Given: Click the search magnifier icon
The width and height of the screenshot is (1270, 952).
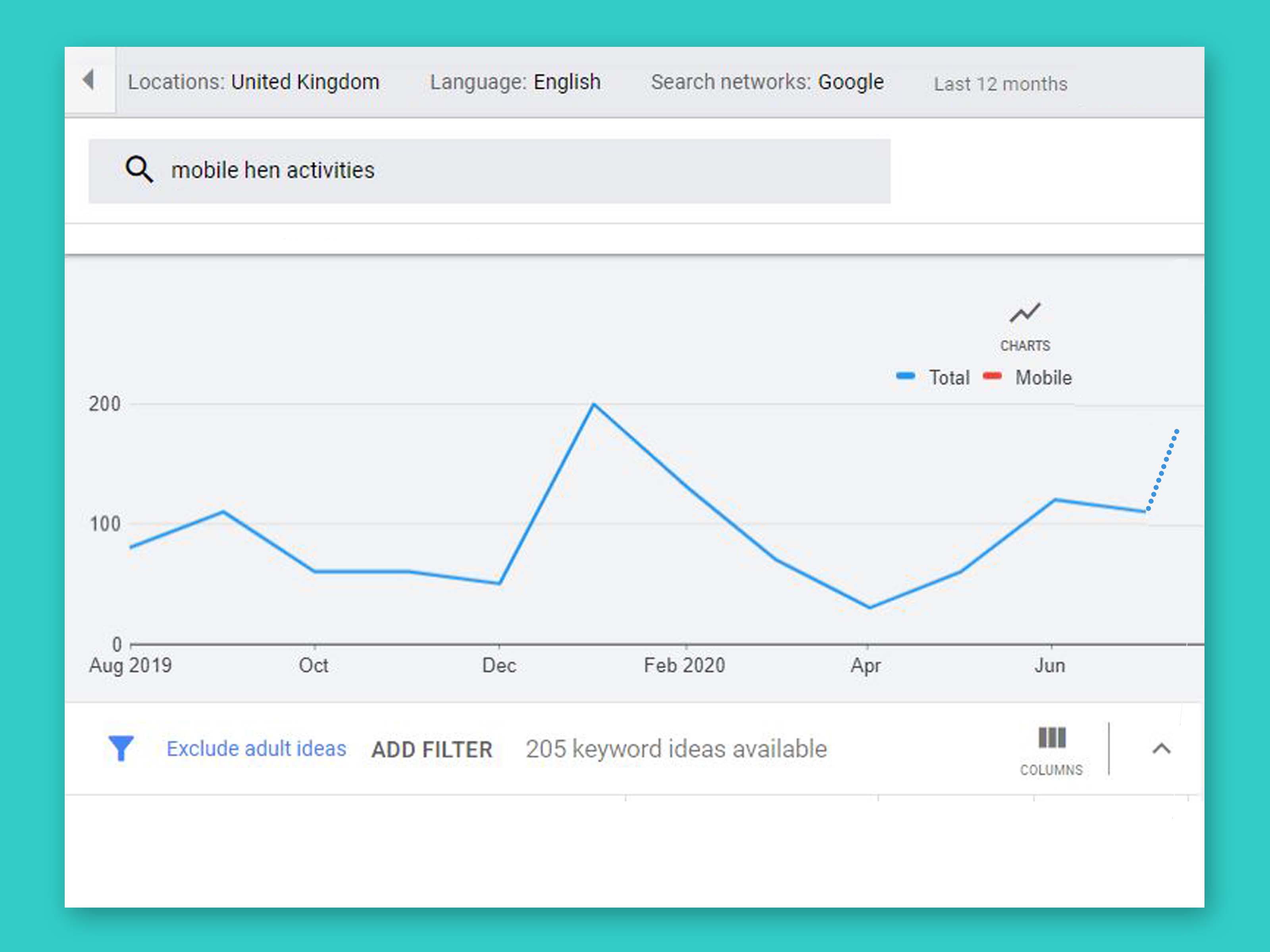Looking at the screenshot, I should pyautogui.click(x=139, y=170).
